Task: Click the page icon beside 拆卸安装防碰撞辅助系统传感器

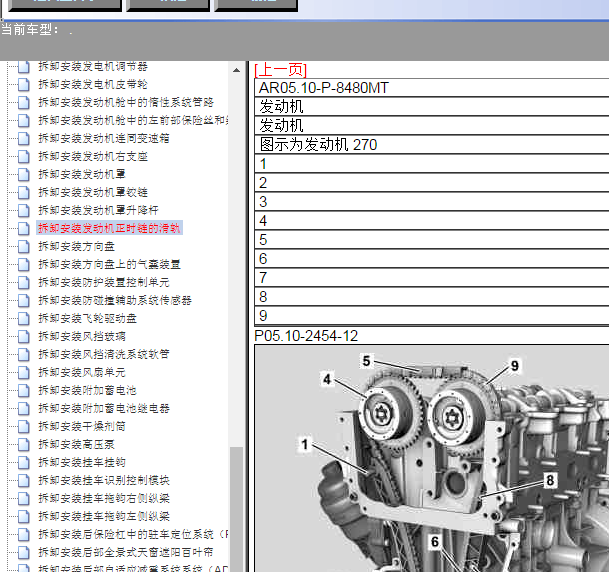Action: tap(24, 300)
